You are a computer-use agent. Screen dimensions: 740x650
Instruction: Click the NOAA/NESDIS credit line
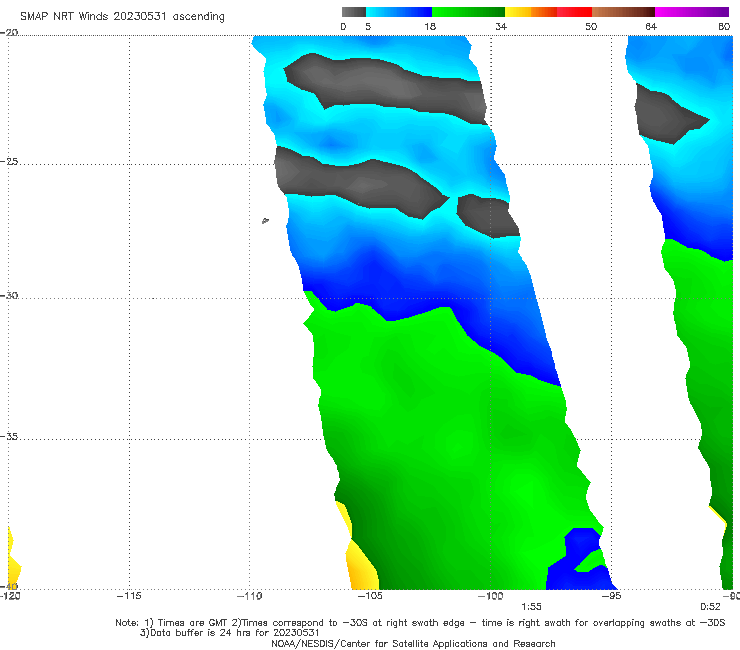(413, 643)
